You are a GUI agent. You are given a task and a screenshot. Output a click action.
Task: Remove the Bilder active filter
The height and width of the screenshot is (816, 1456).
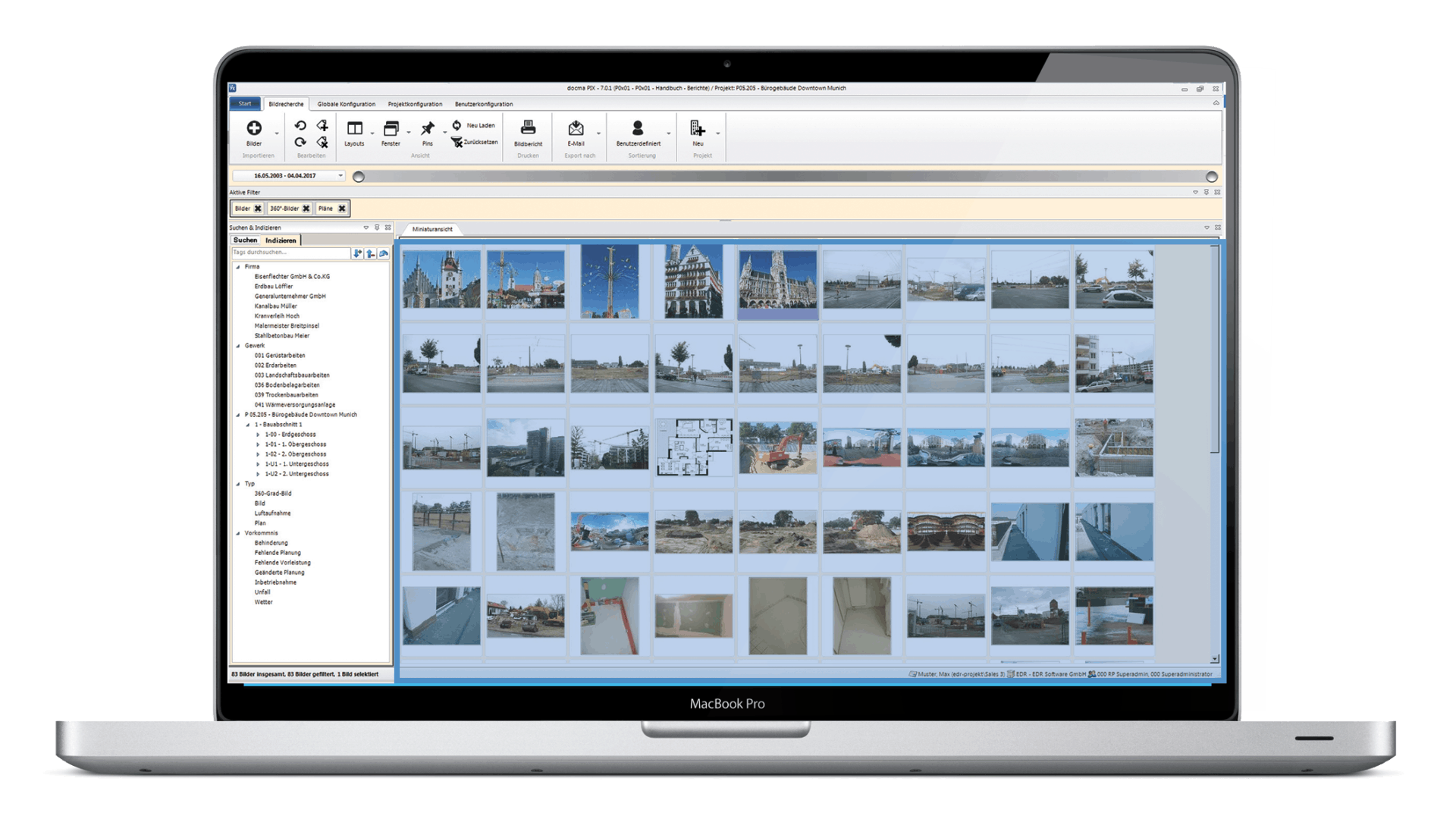coord(258,209)
